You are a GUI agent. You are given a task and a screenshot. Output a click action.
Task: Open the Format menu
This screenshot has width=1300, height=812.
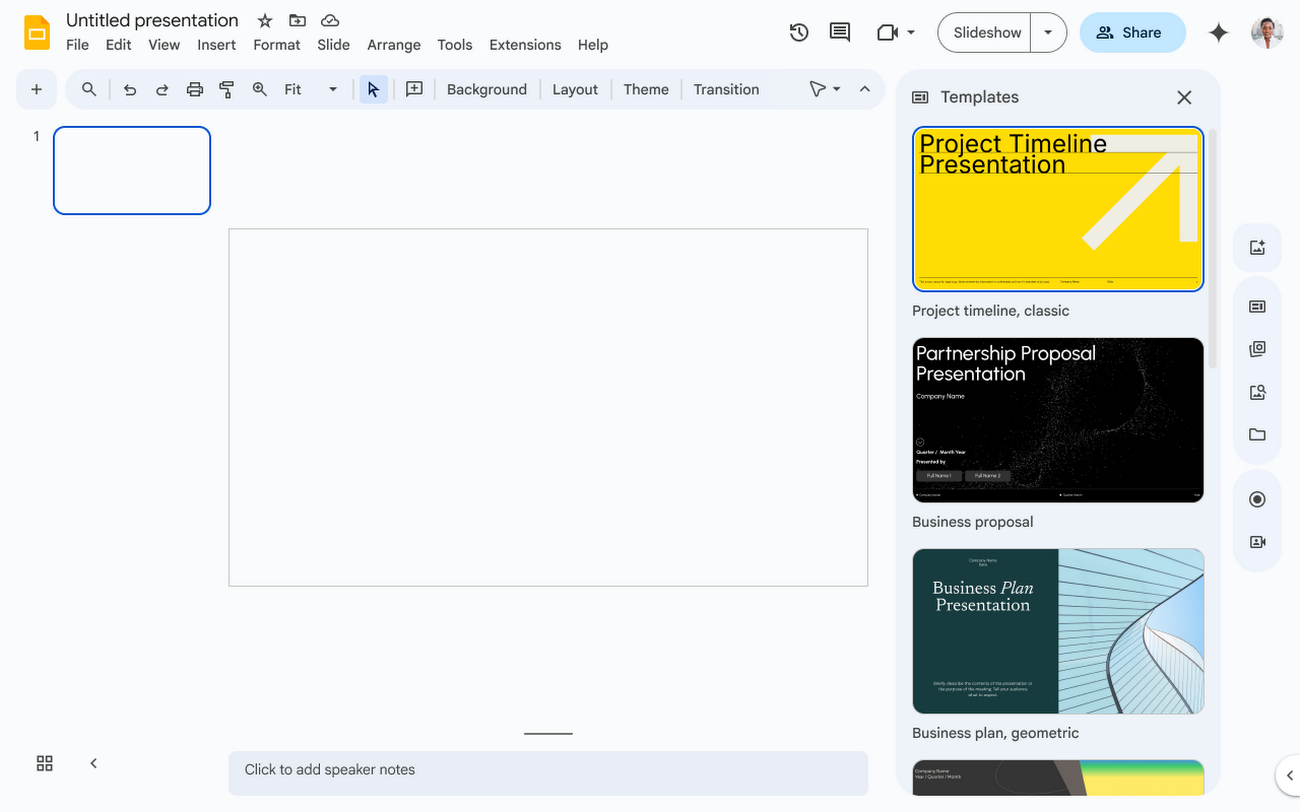click(277, 45)
